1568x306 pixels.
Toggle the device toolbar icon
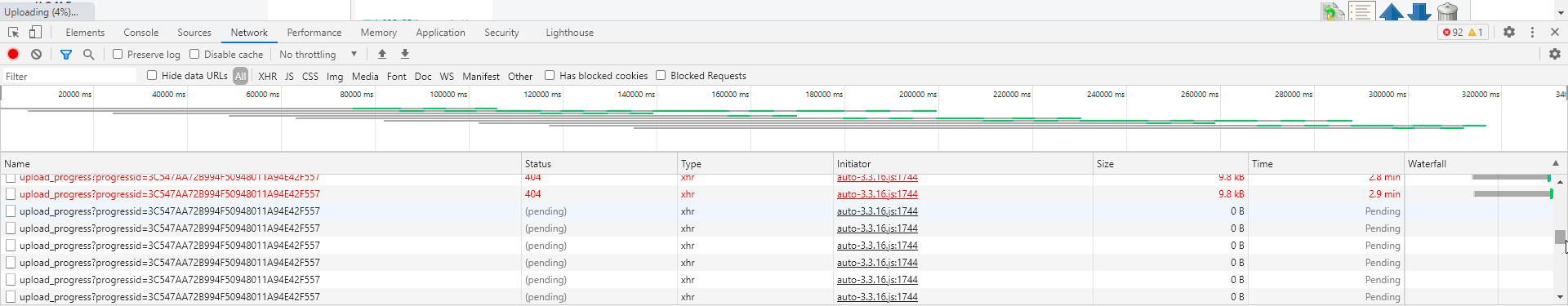tap(35, 33)
